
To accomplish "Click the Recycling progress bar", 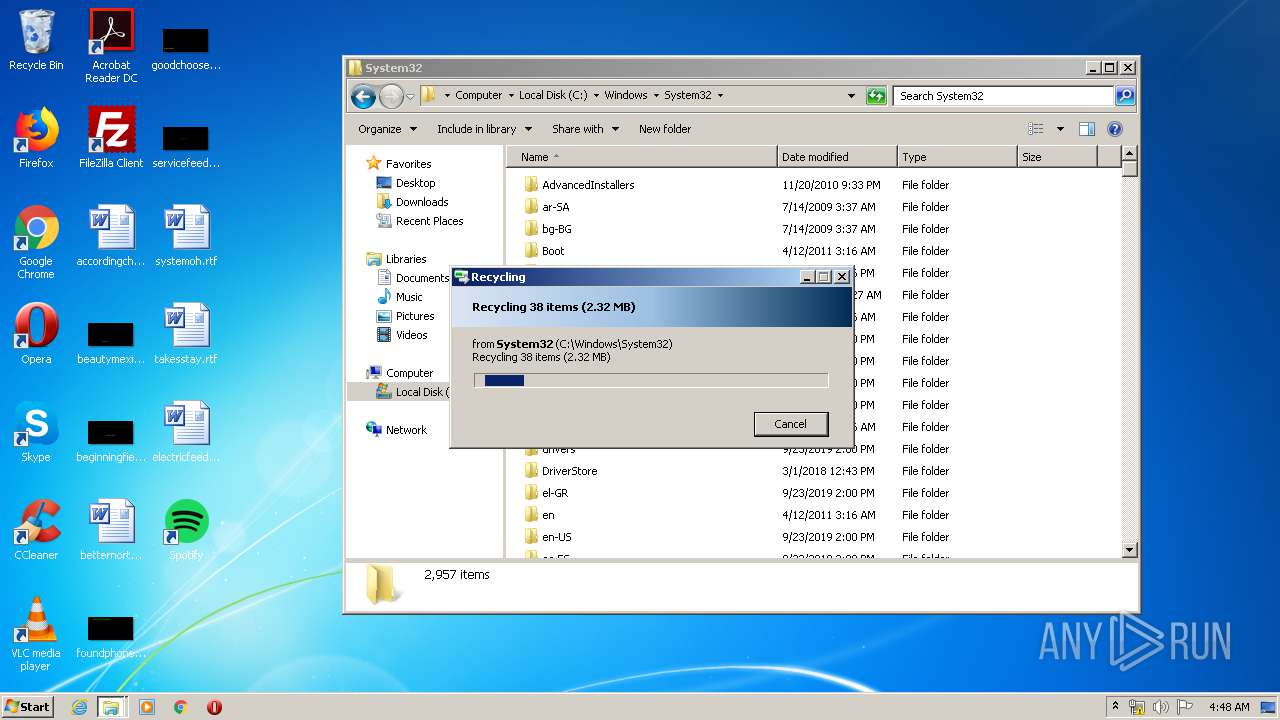I will tap(651, 380).
